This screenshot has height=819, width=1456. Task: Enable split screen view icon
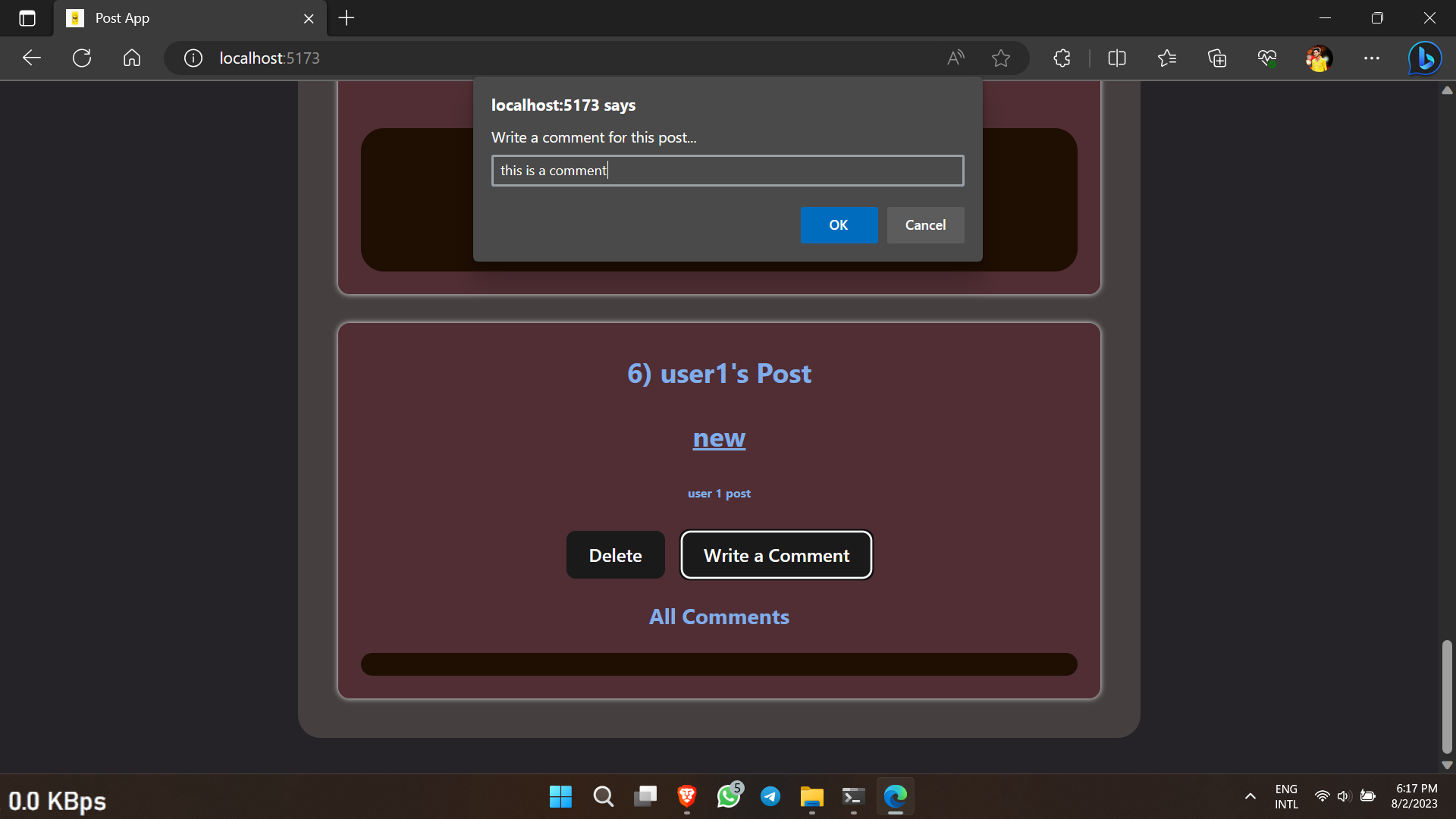(1117, 58)
